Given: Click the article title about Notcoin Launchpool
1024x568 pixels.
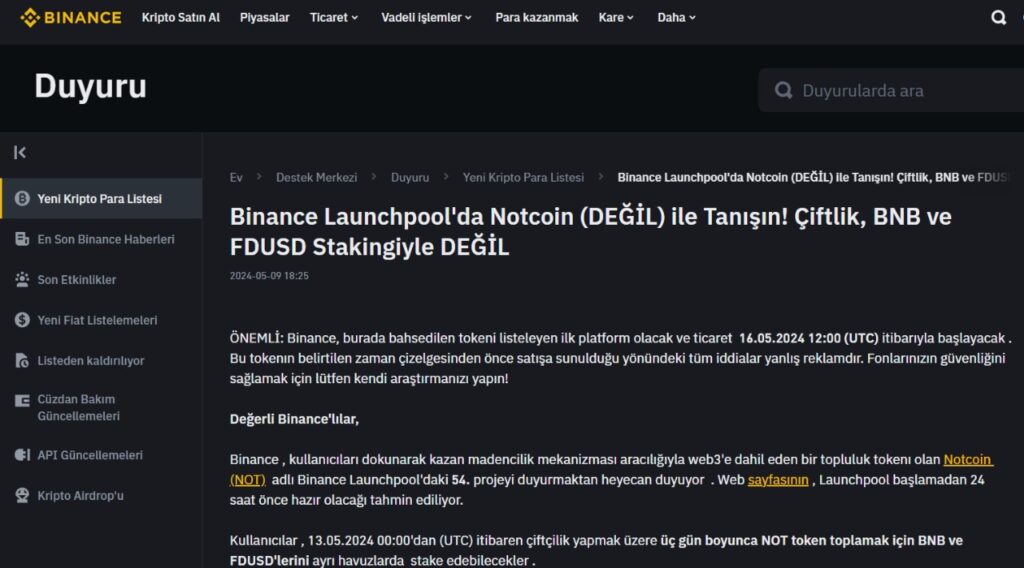Looking at the screenshot, I should (x=590, y=231).
